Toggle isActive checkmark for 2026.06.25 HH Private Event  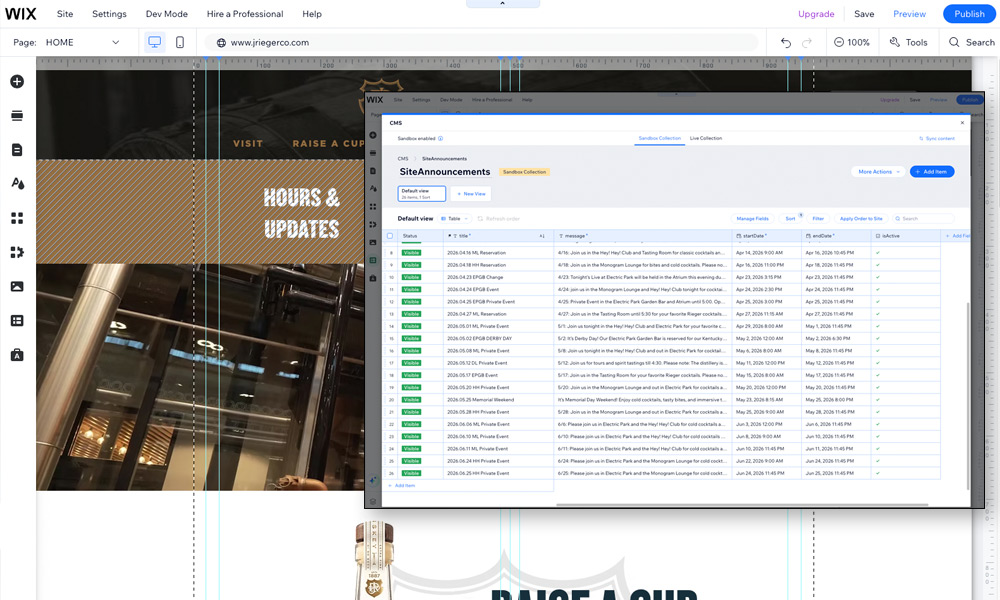878,473
